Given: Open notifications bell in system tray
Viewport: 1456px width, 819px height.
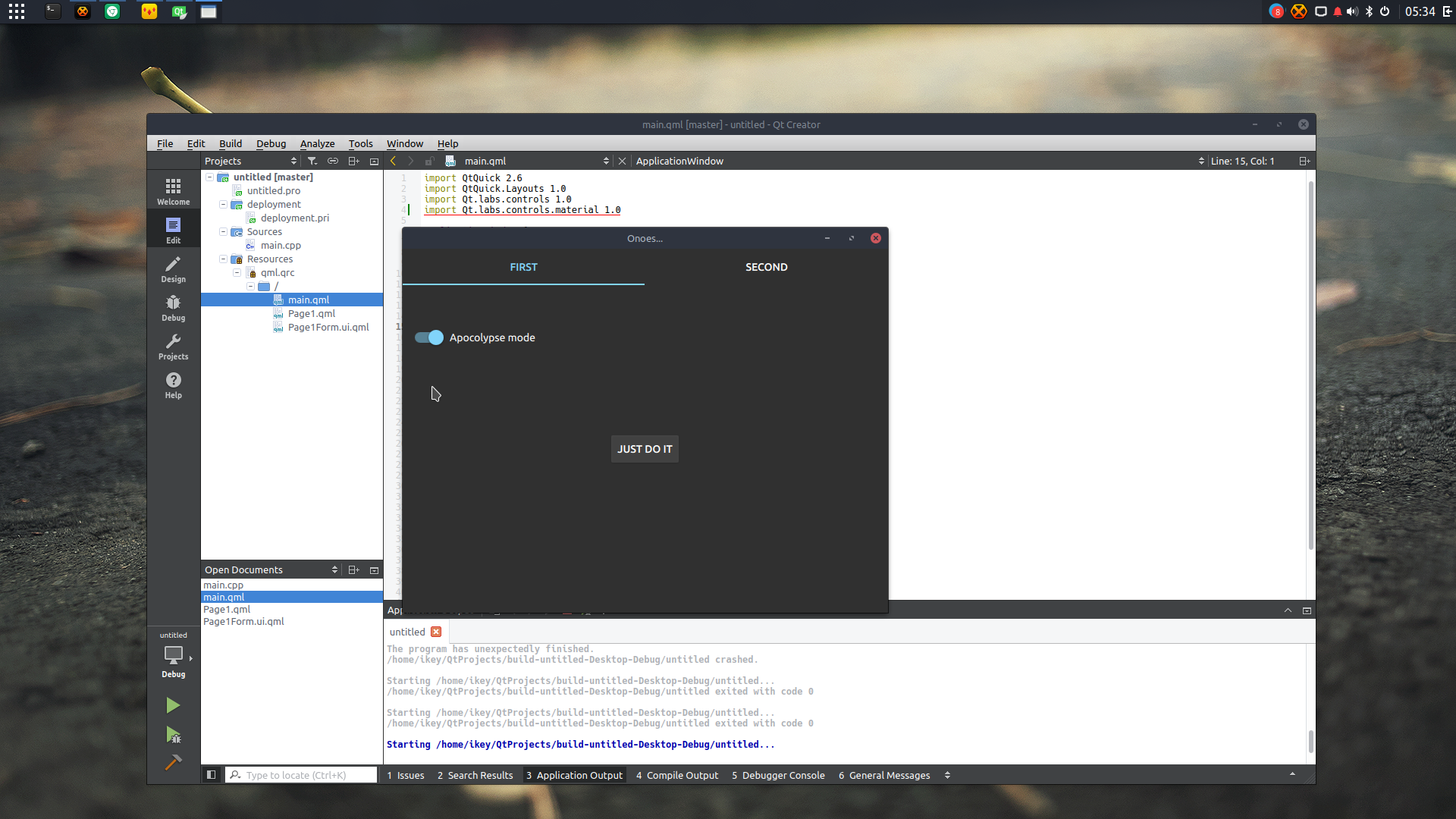Looking at the screenshot, I should point(1337,11).
